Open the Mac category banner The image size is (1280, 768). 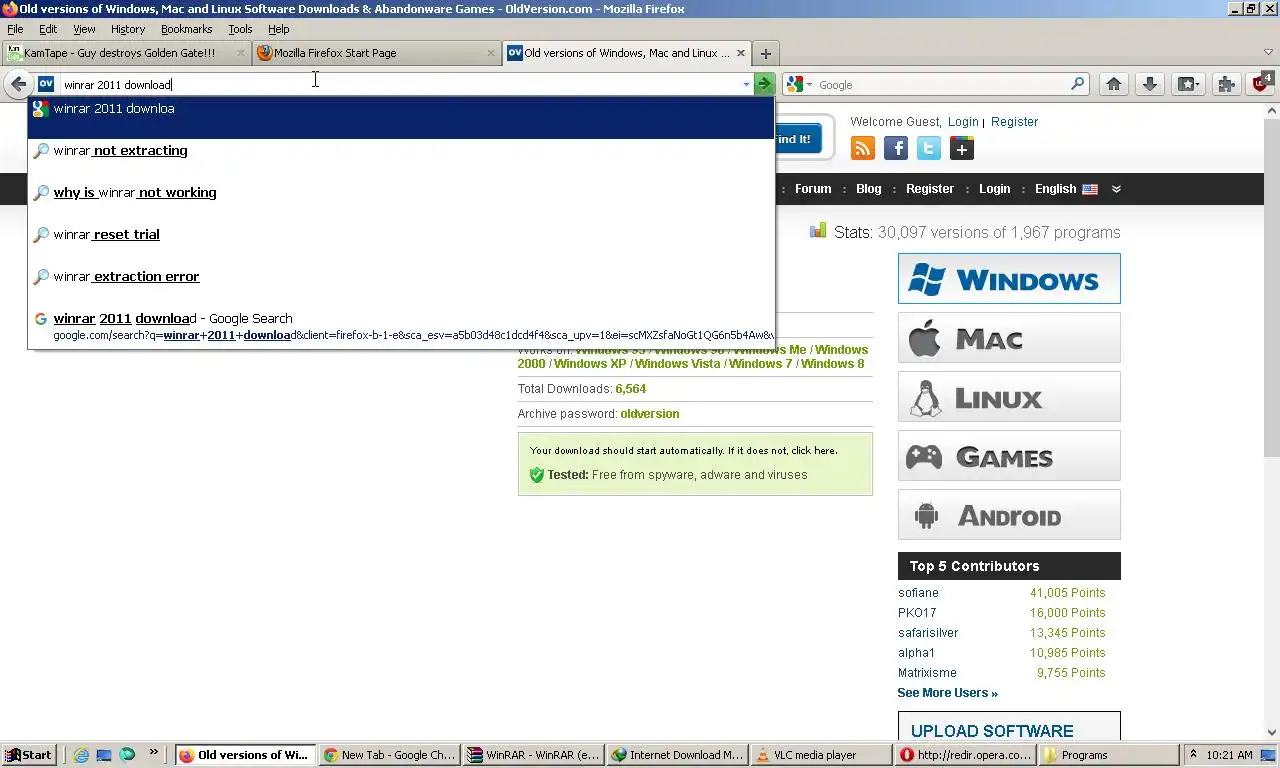click(1009, 338)
